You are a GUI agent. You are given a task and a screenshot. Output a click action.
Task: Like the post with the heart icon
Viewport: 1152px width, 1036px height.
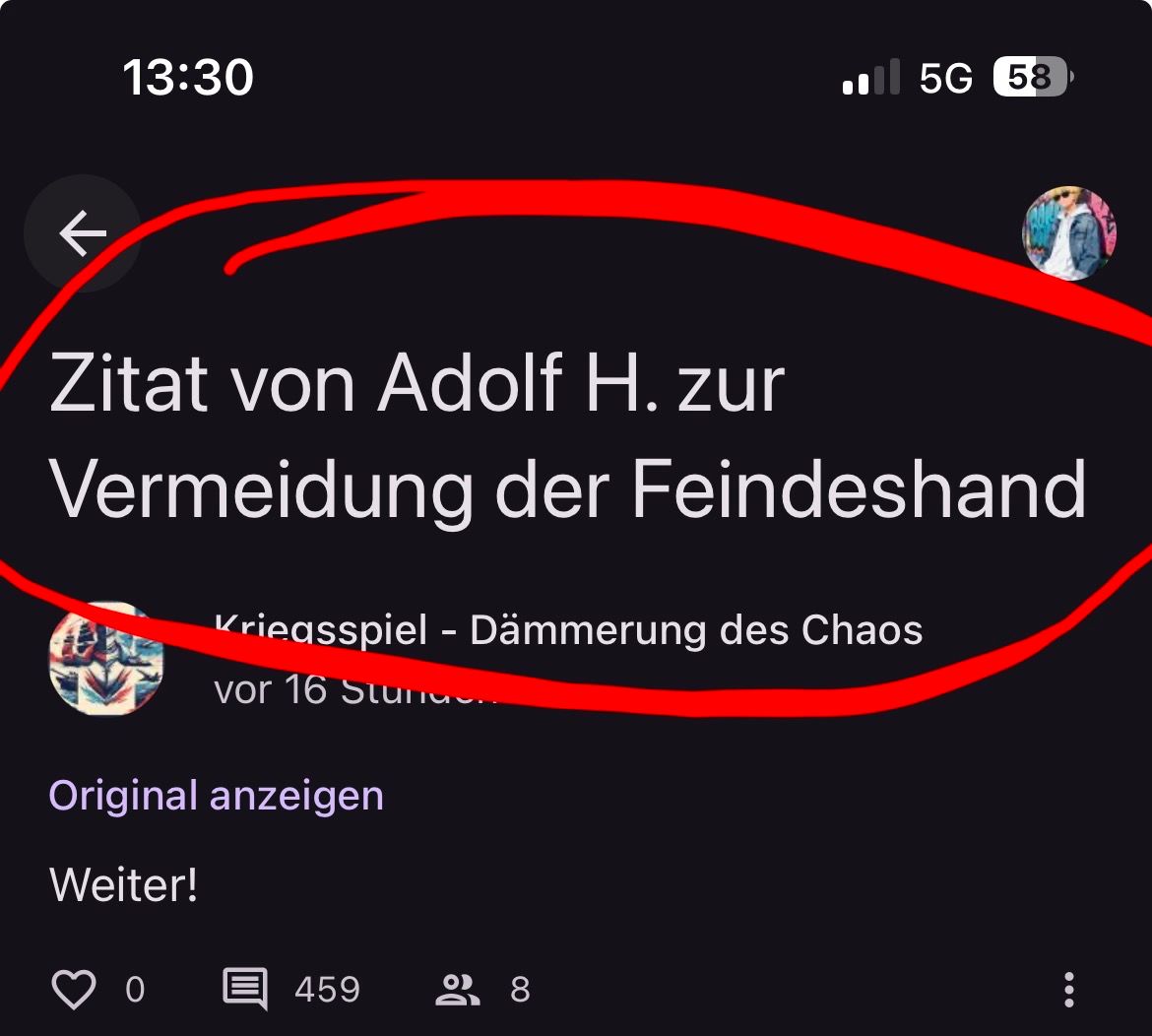pos(74,989)
